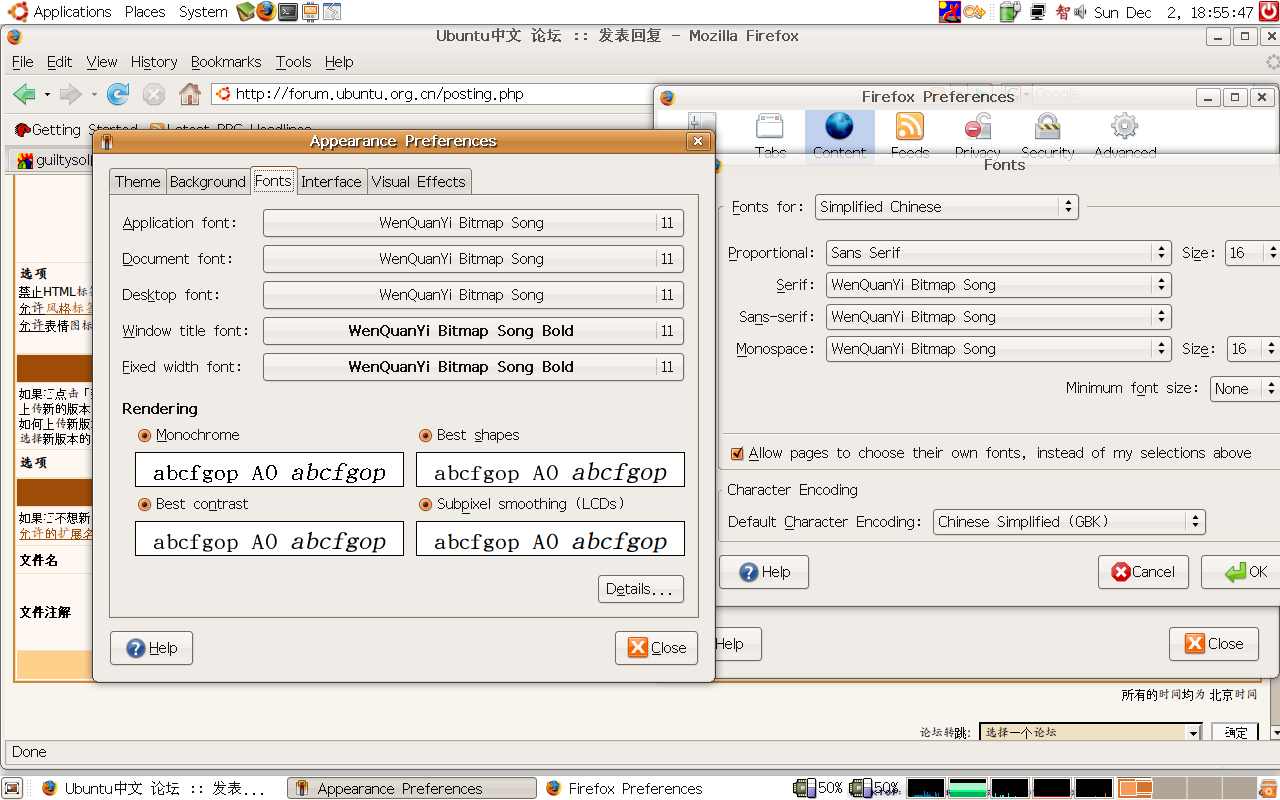
Task: Go back with Firefox back arrow
Action: [x=24, y=94]
